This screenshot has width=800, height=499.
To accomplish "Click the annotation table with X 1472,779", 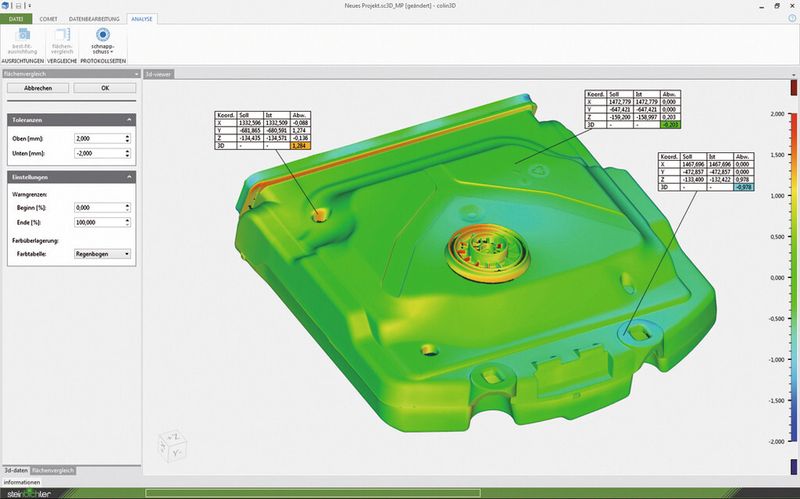I will pyautogui.click(x=633, y=110).
